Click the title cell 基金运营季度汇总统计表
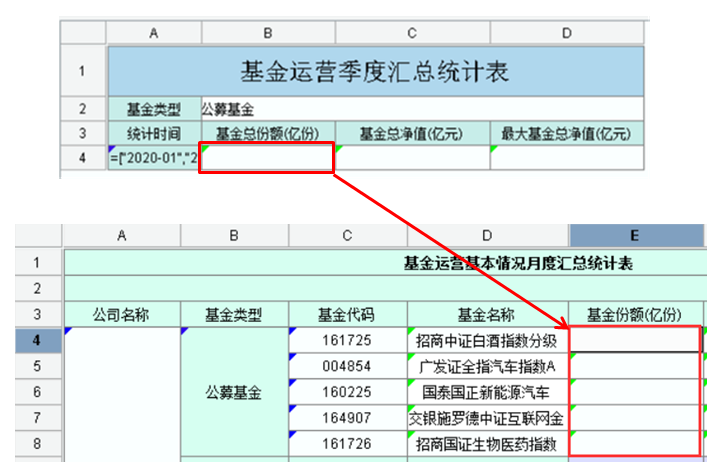Image resolution: width=713 pixels, height=472 pixels. point(374,72)
